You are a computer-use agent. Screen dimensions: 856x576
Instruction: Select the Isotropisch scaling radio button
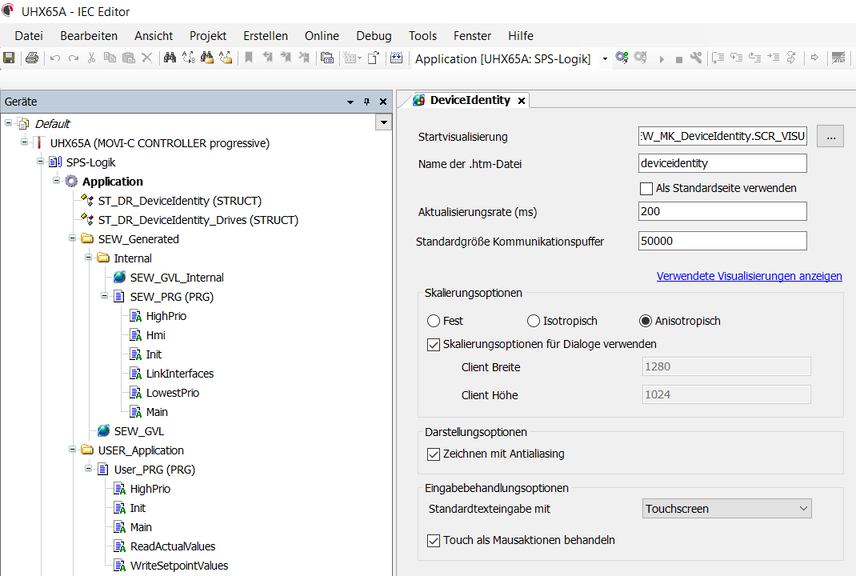(533, 321)
